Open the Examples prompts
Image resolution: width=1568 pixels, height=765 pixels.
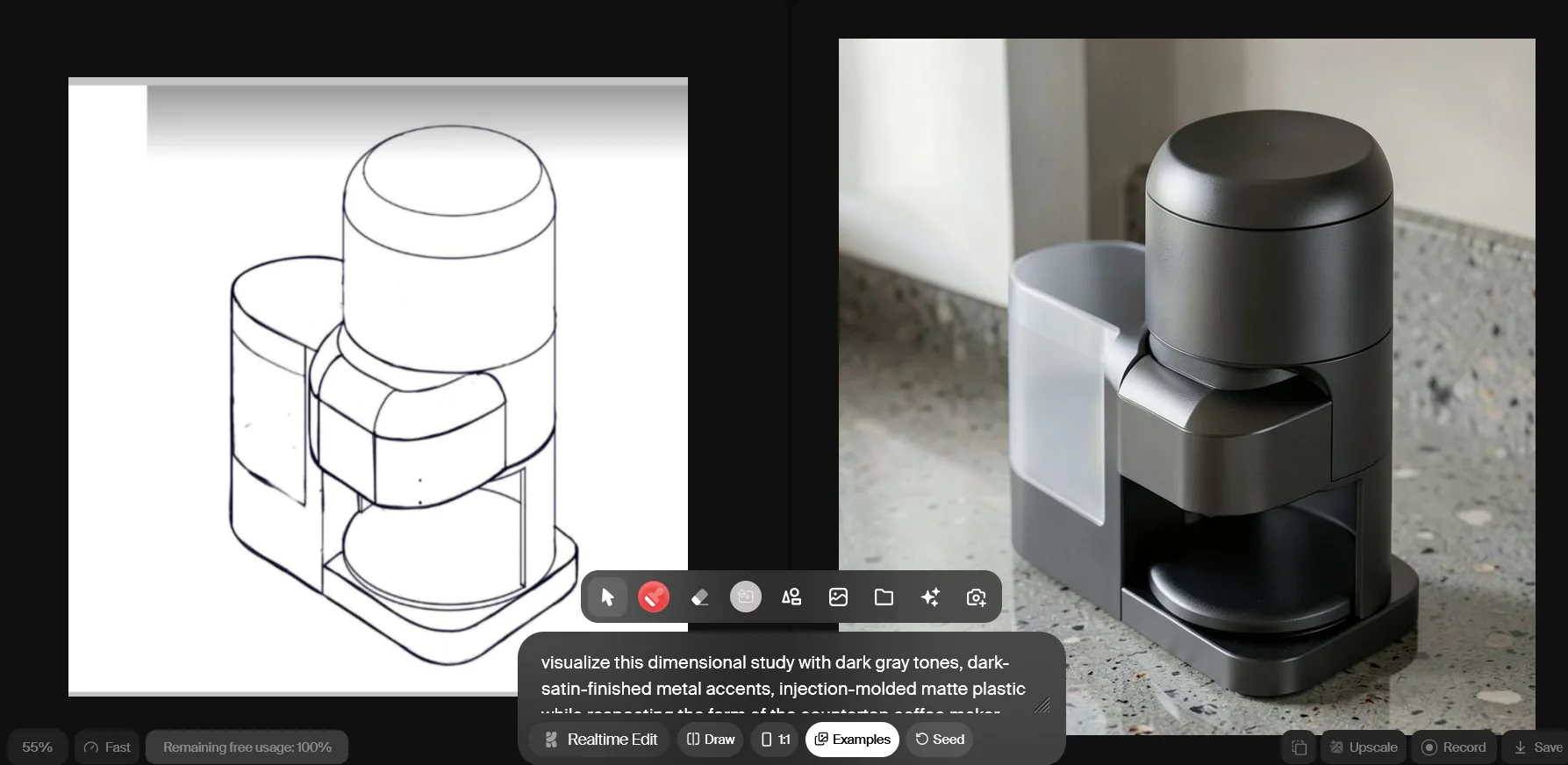[x=852, y=740]
